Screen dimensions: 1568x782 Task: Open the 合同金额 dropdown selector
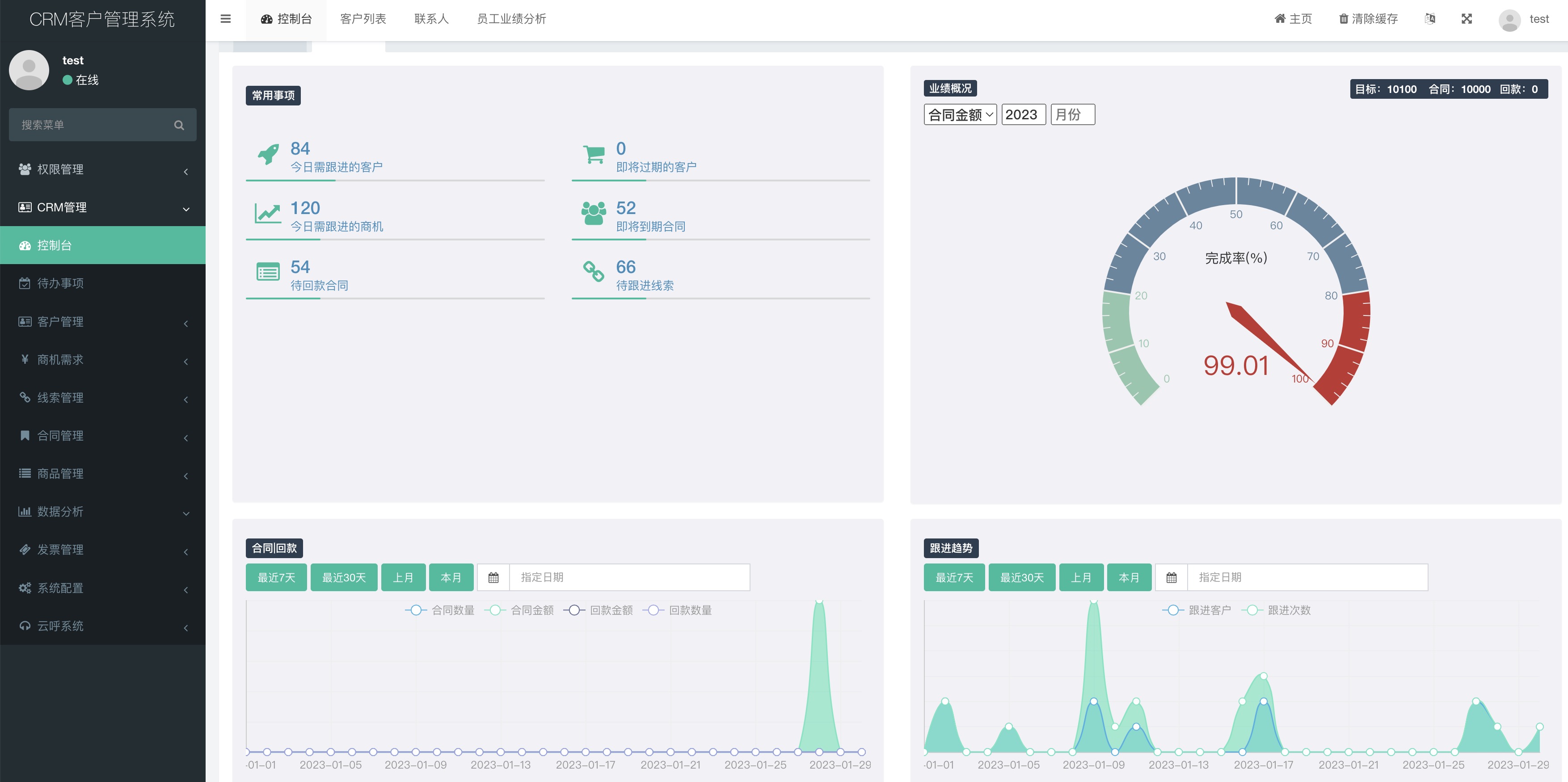pyautogui.click(x=960, y=114)
